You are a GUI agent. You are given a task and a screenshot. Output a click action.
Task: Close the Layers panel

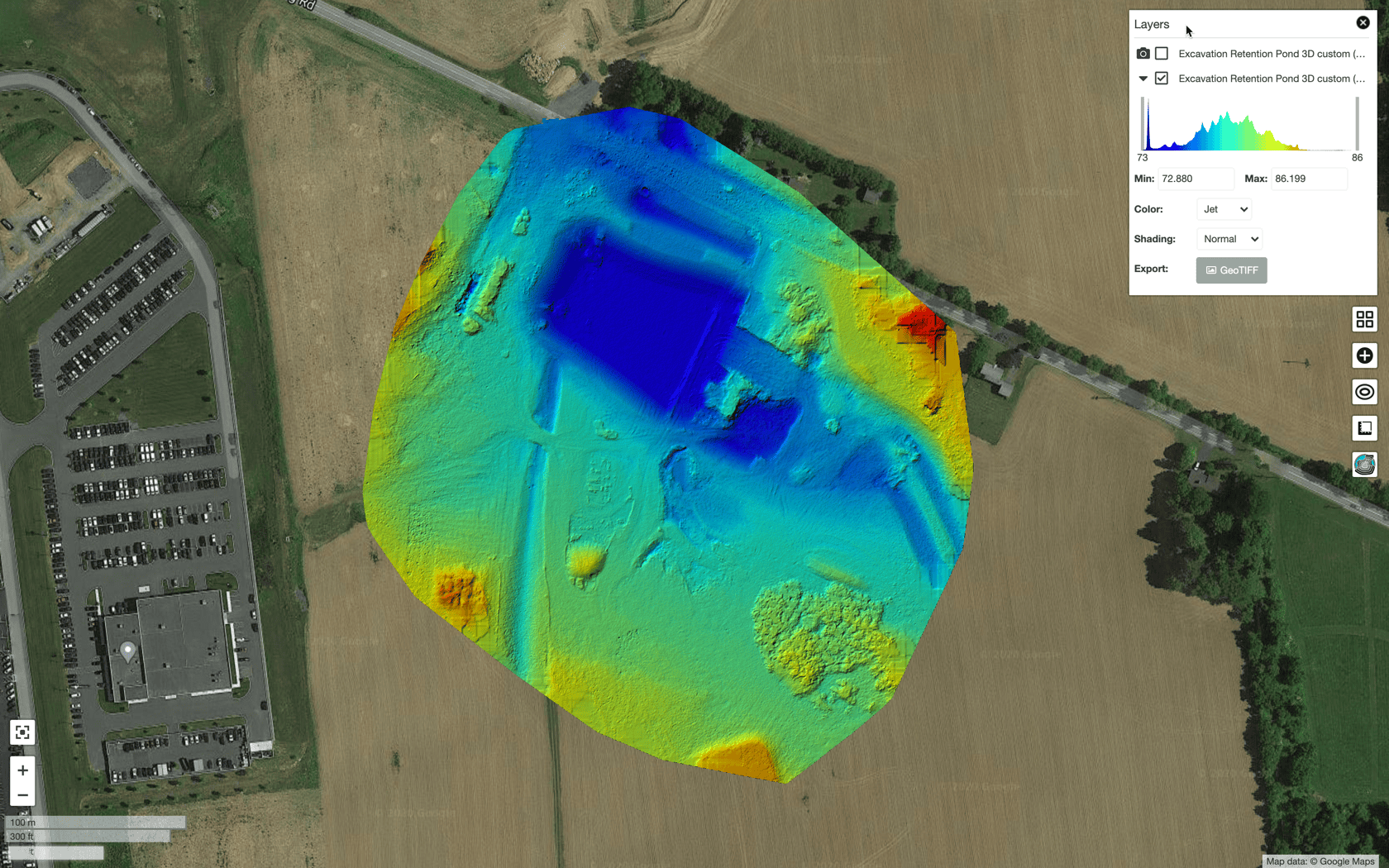click(1363, 23)
